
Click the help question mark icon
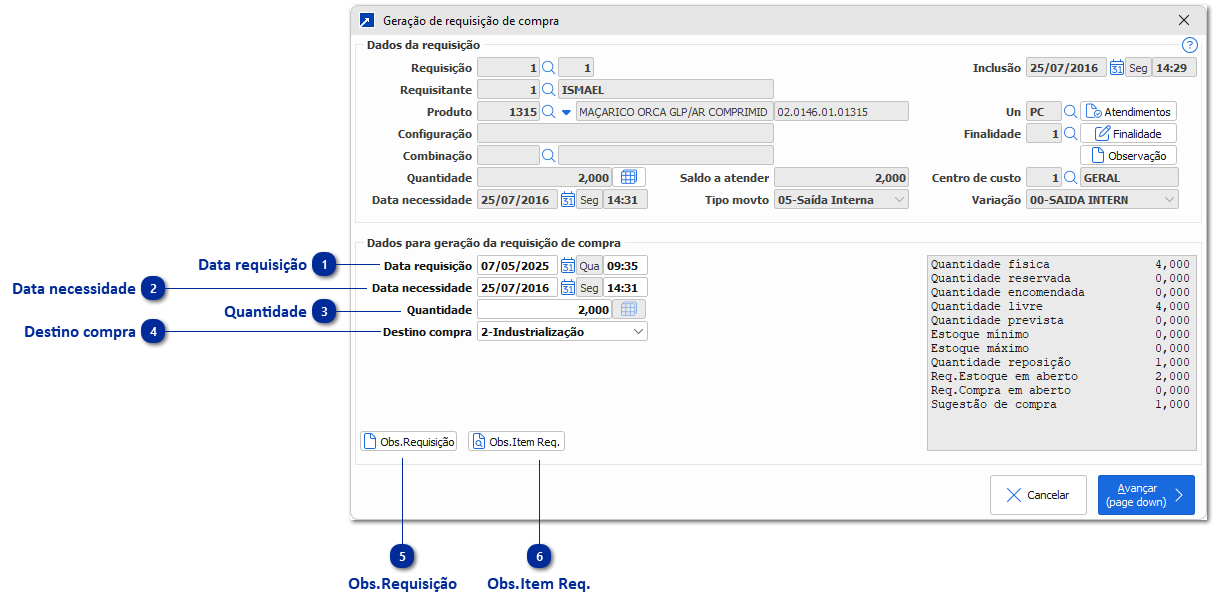(1189, 45)
